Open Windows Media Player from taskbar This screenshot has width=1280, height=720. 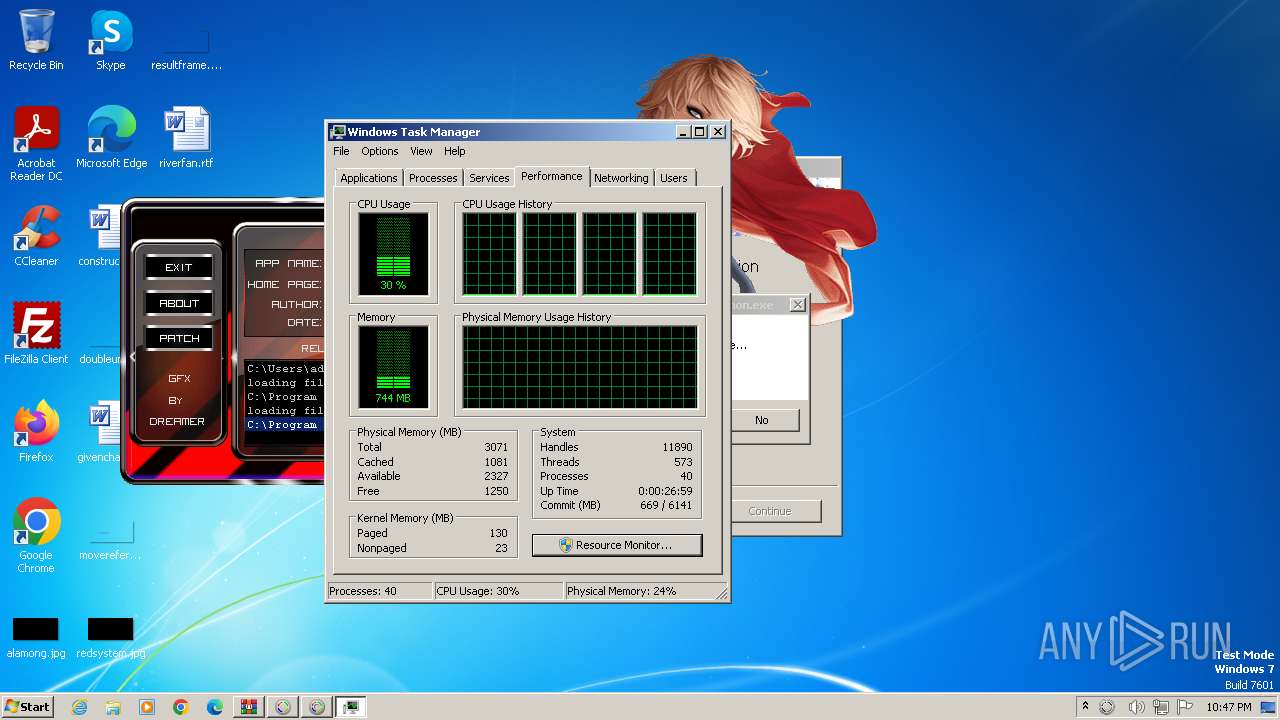coord(147,707)
